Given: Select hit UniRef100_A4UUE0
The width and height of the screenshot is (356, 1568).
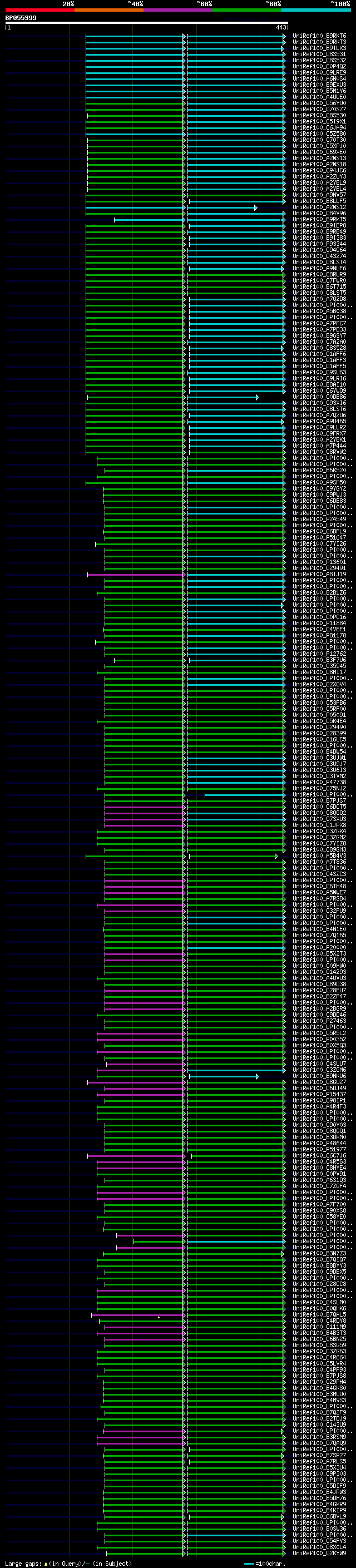Looking at the screenshot, I should tap(319, 97).
